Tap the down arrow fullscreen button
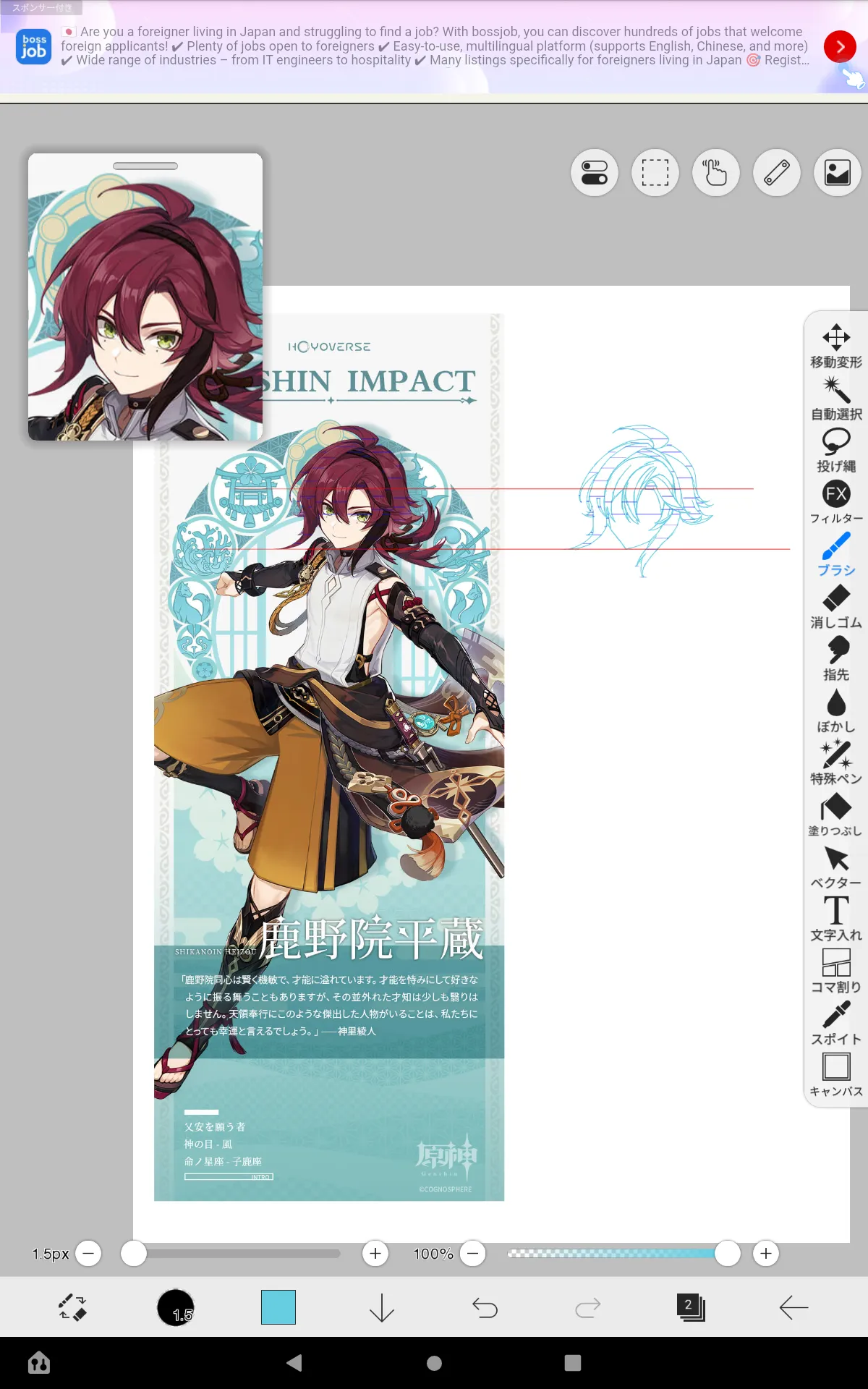 click(x=382, y=1307)
